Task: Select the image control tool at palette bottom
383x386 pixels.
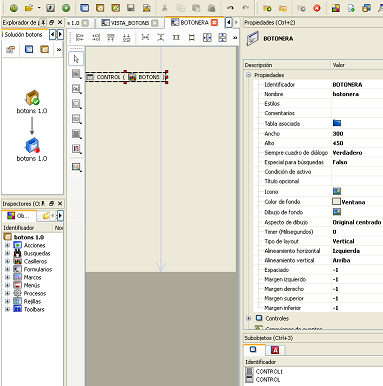Action: (76, 167)
